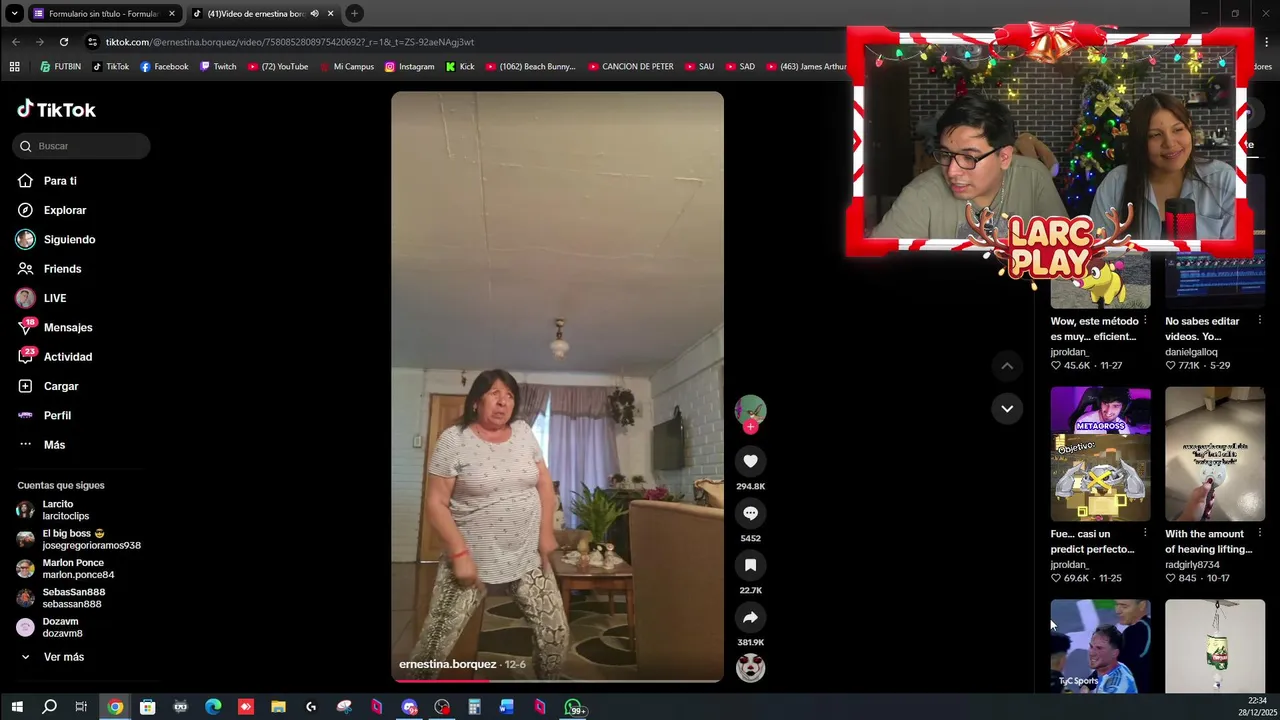The image size is (1280, 720).
Task: Open ernestina.borquez profile from video caption
Action: (x=447, y=664)
